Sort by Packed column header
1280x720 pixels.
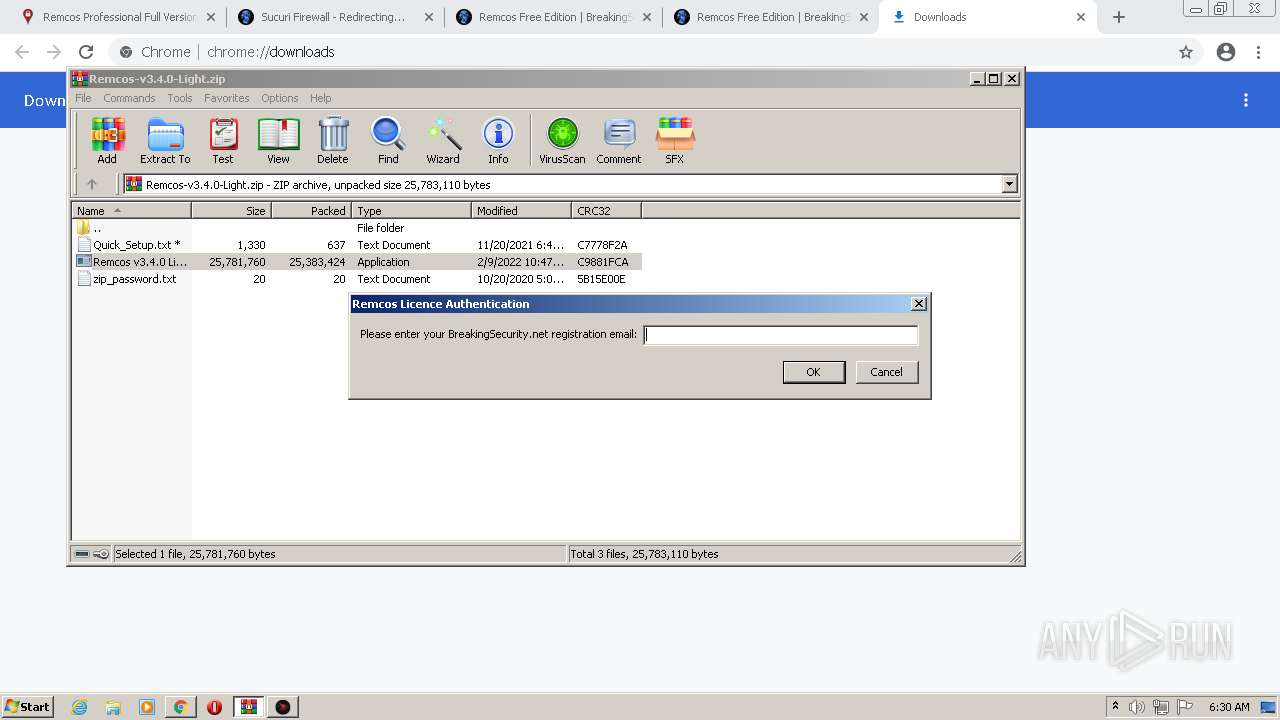(311, 210)
